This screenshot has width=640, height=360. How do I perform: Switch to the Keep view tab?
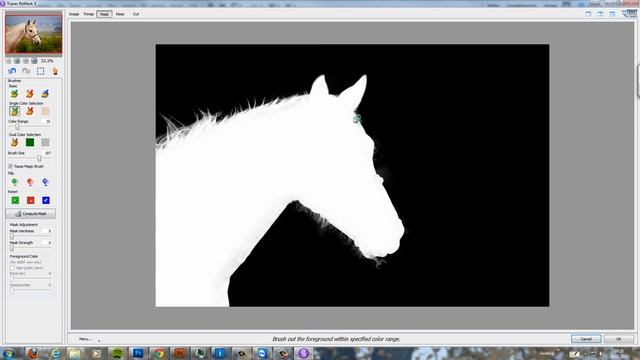click(120, 14)
